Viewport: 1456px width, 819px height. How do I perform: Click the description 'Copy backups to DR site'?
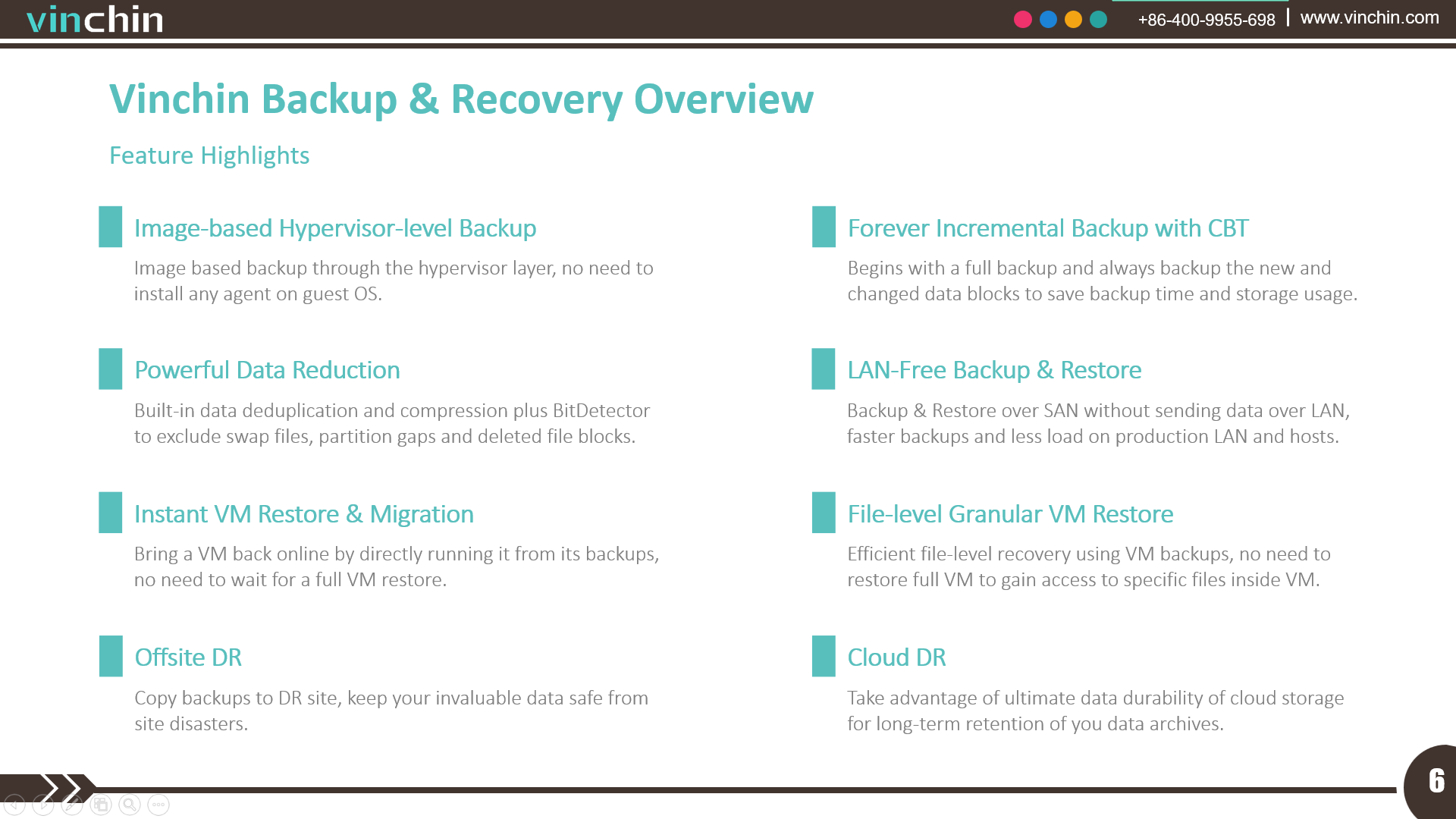click(x=391, y=711)
